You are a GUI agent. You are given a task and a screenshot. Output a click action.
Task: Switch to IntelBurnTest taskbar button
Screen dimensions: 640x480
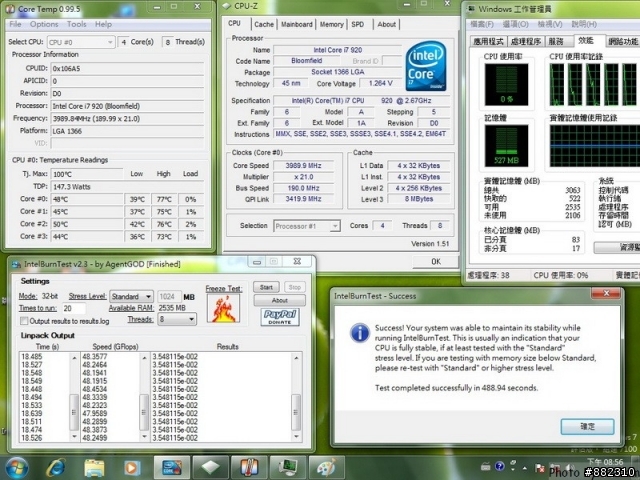(171, 468)
